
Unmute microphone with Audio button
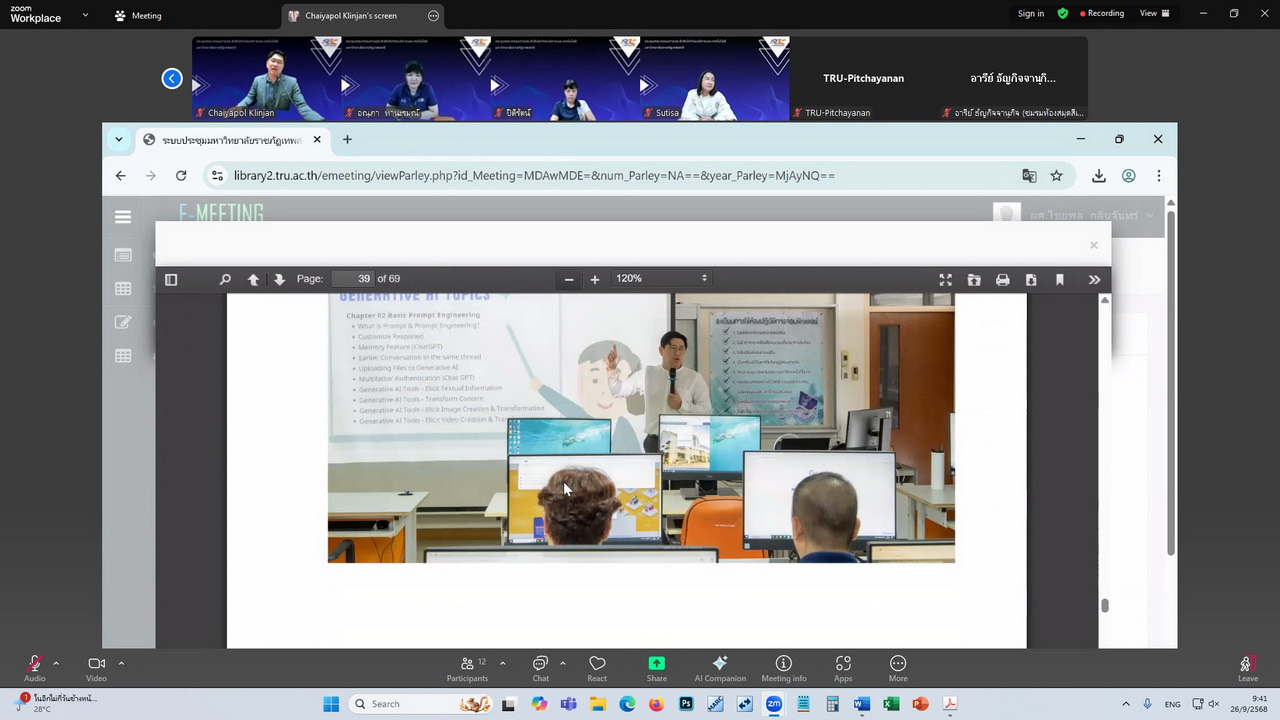(34, 668)
